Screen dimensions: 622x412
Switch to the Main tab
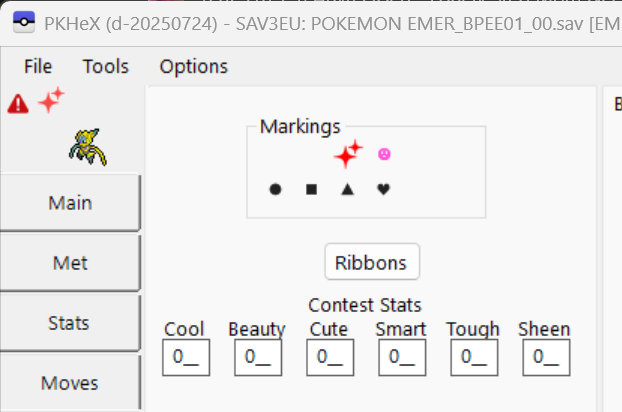click(x=70, y=203)
